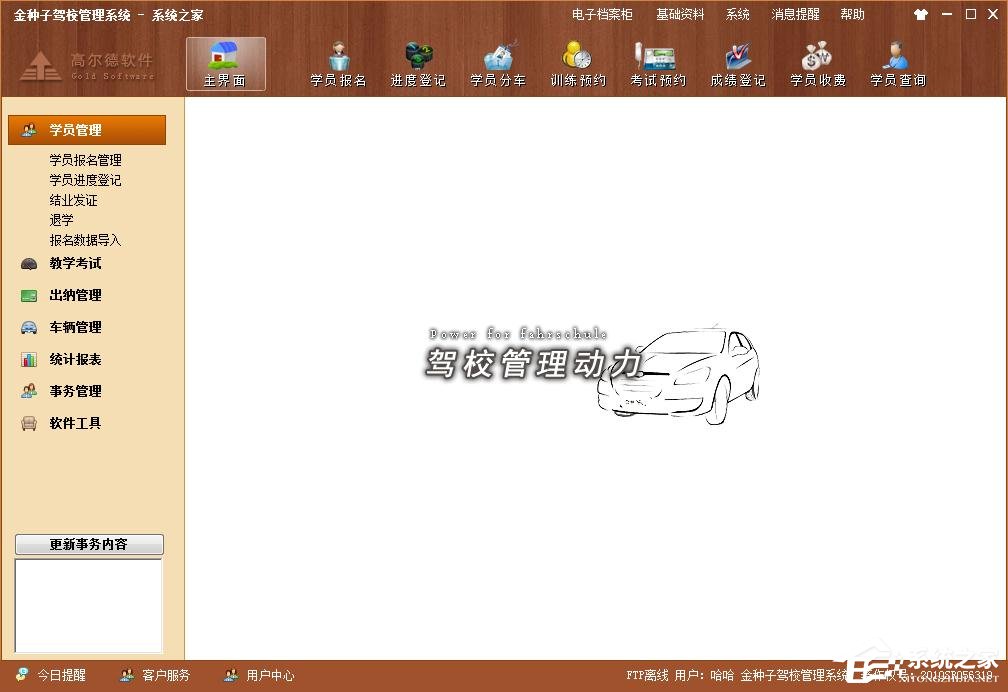1008x692 pixels.
Task: Open 今日提醒 in the status bar
Action: tap(52, 676)
